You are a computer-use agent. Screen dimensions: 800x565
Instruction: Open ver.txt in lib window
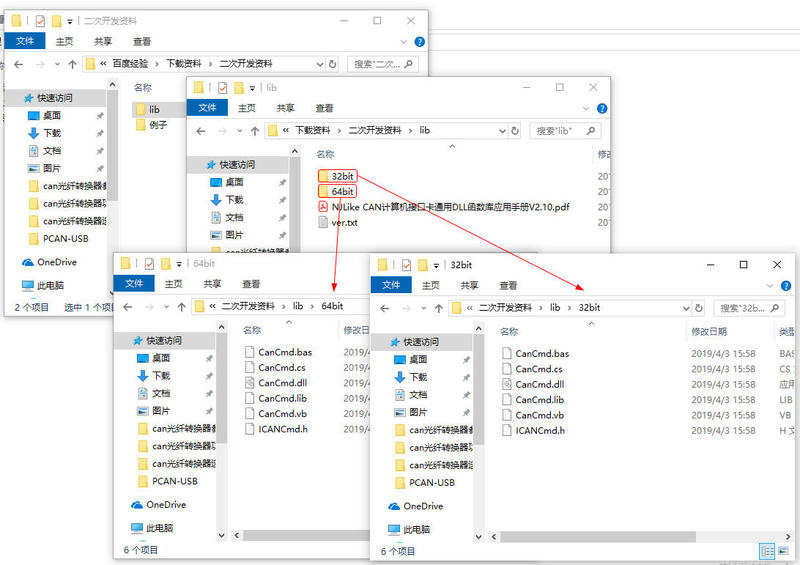[344, 223]
